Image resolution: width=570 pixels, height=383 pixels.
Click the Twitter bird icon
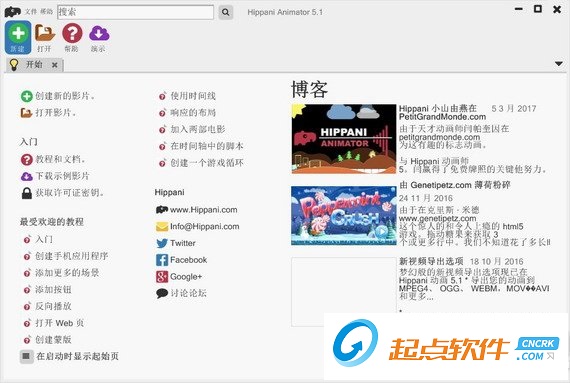[x=162, y=243]
